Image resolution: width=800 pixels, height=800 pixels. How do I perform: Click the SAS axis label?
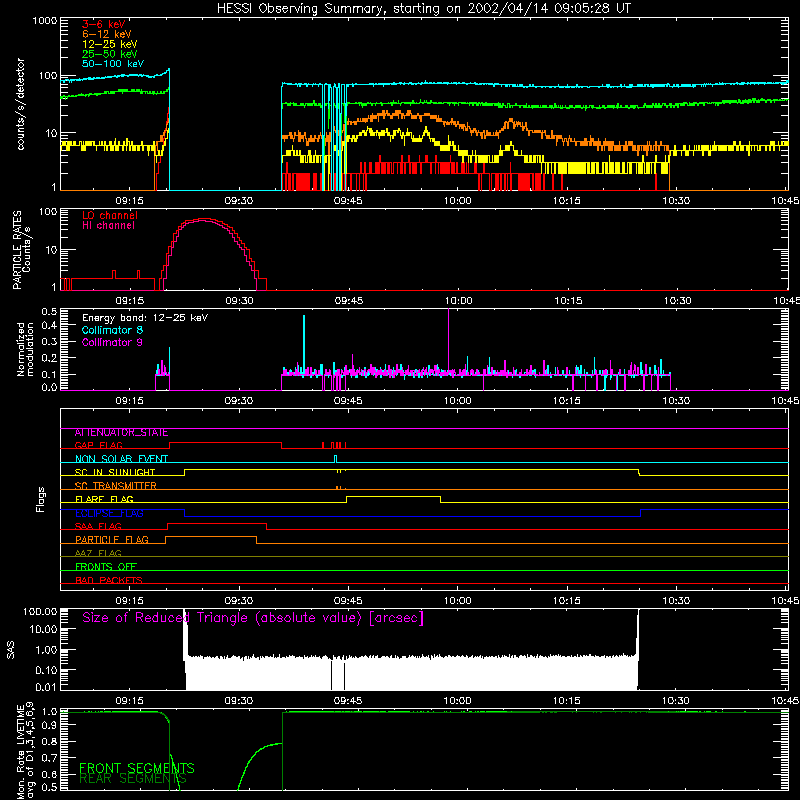pos(11,650)
